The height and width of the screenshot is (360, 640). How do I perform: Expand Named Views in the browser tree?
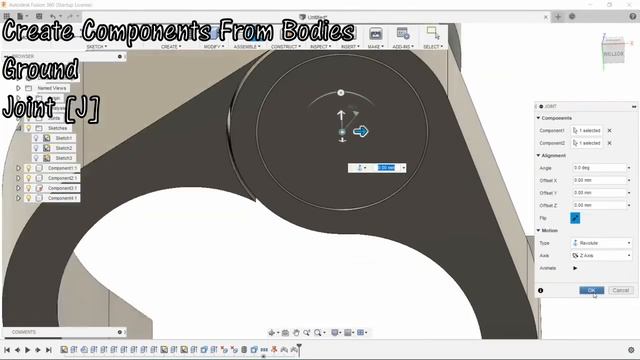click(x=18, y=88)
